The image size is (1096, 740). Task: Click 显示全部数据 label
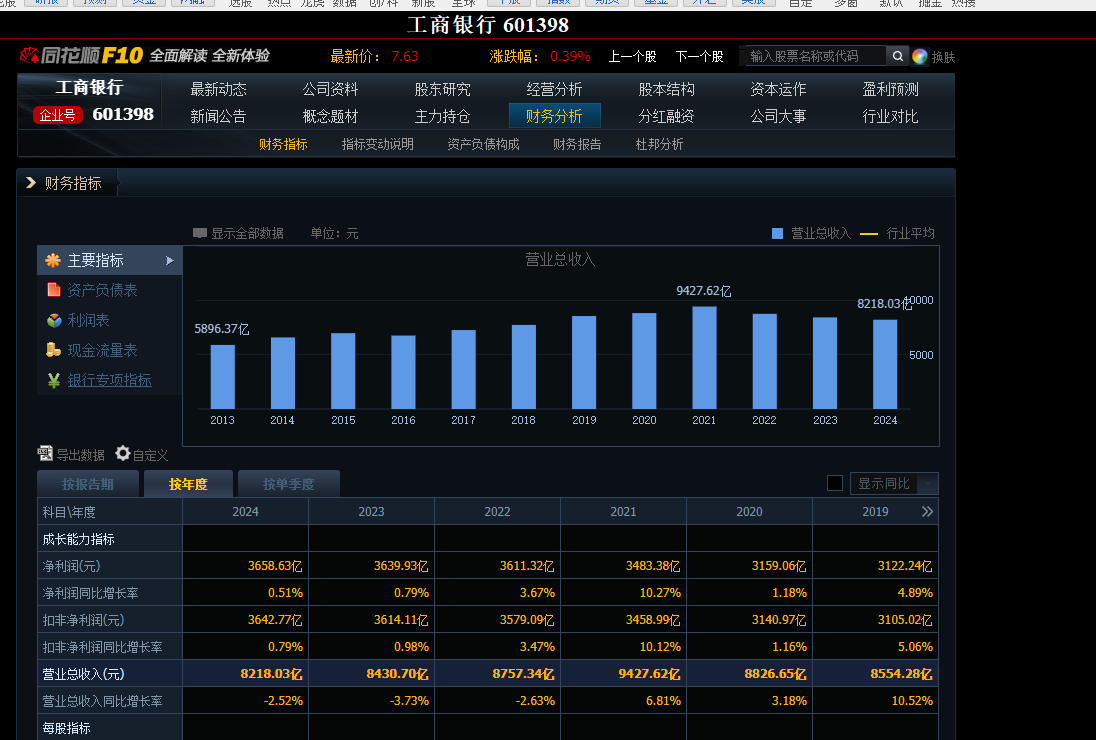click(247, 233)
